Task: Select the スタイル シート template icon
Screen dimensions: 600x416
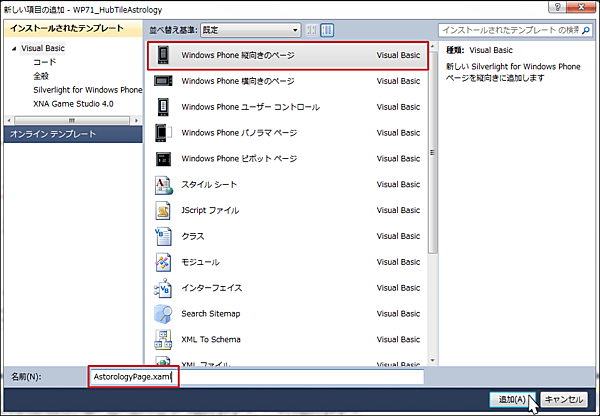Action: coord(163,184)
